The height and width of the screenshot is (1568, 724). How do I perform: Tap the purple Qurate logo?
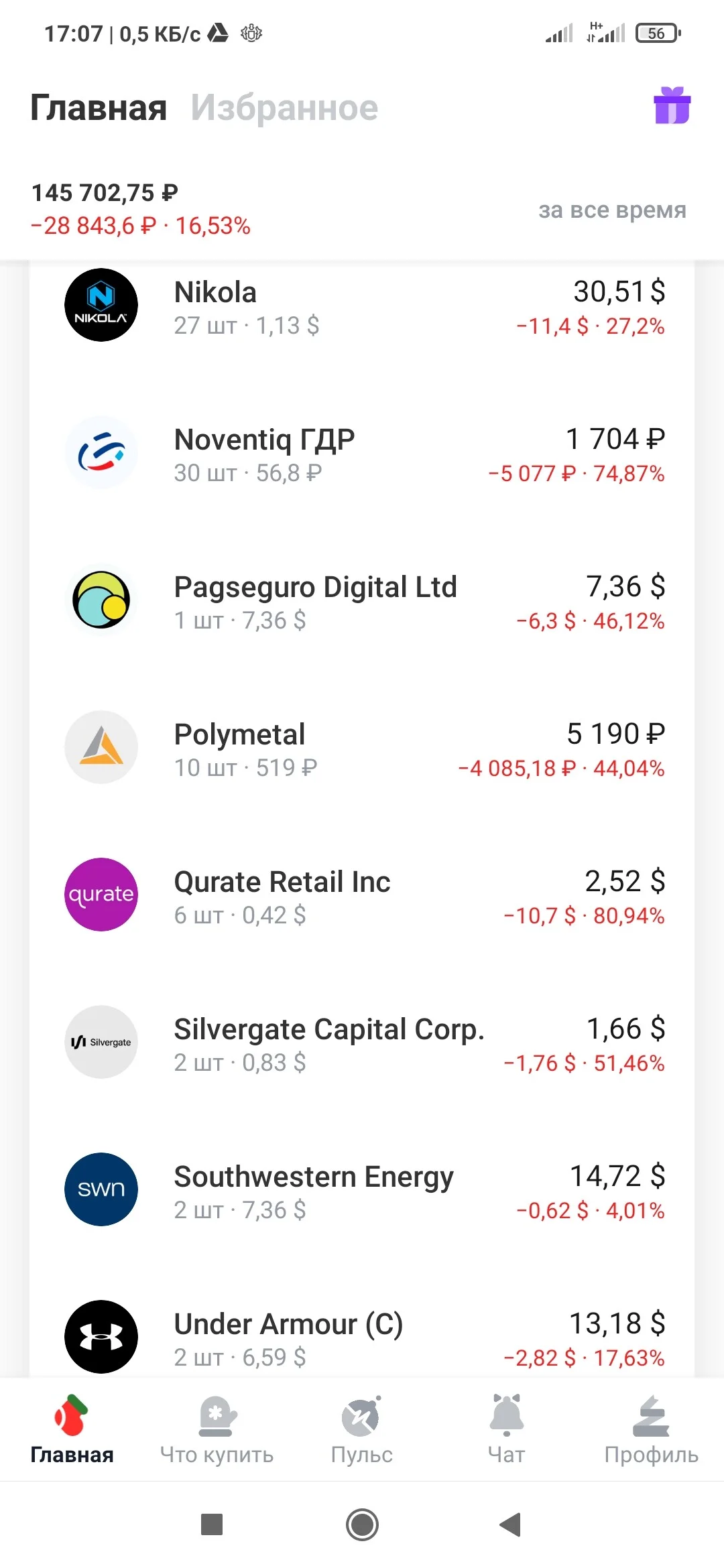101,895
